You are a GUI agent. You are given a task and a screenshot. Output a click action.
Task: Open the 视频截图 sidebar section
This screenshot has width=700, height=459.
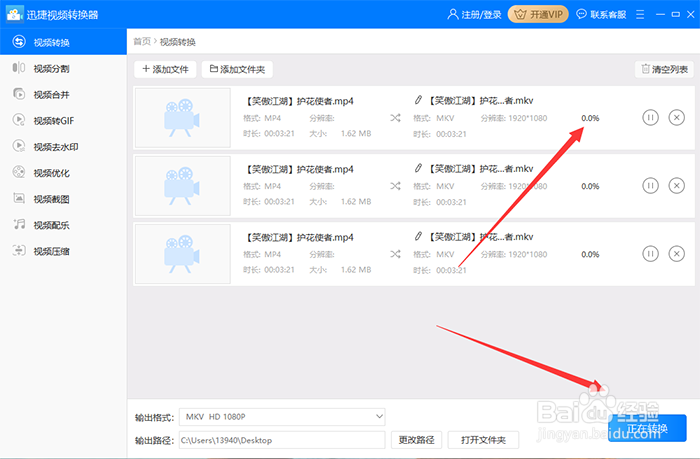click(63, 199)
